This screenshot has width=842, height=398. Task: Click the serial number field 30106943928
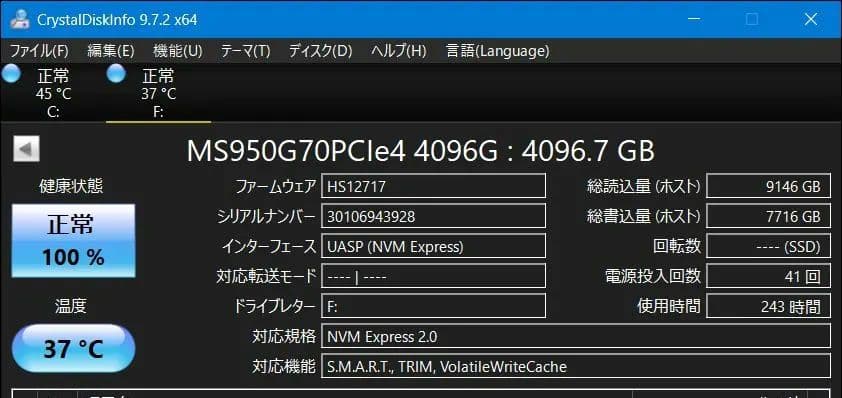(433, 216)
